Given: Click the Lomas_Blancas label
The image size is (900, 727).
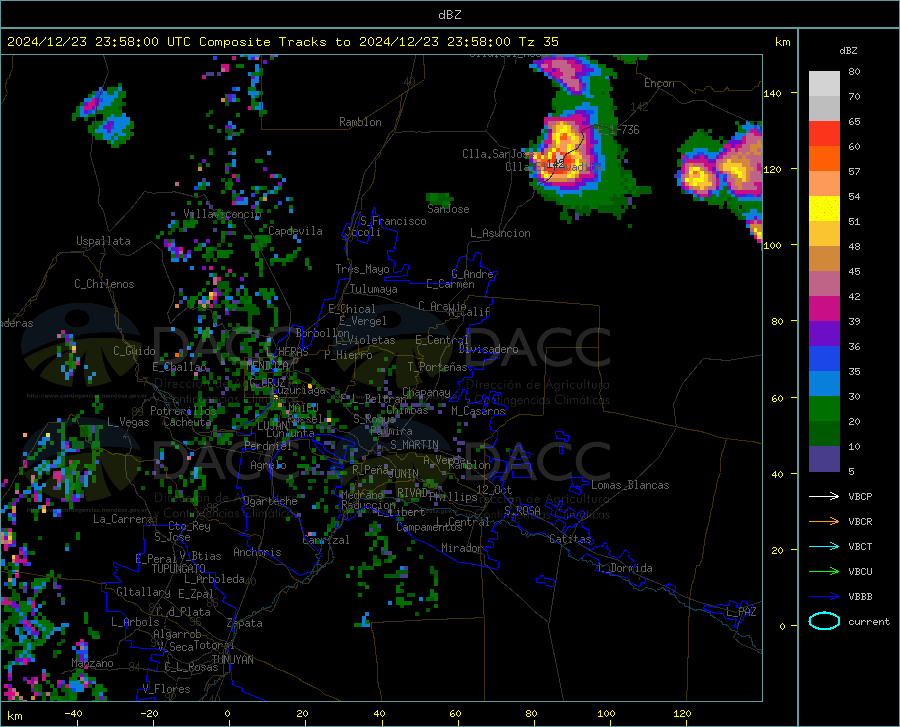Looking at the screenshot, I should [x=630, y=485].
